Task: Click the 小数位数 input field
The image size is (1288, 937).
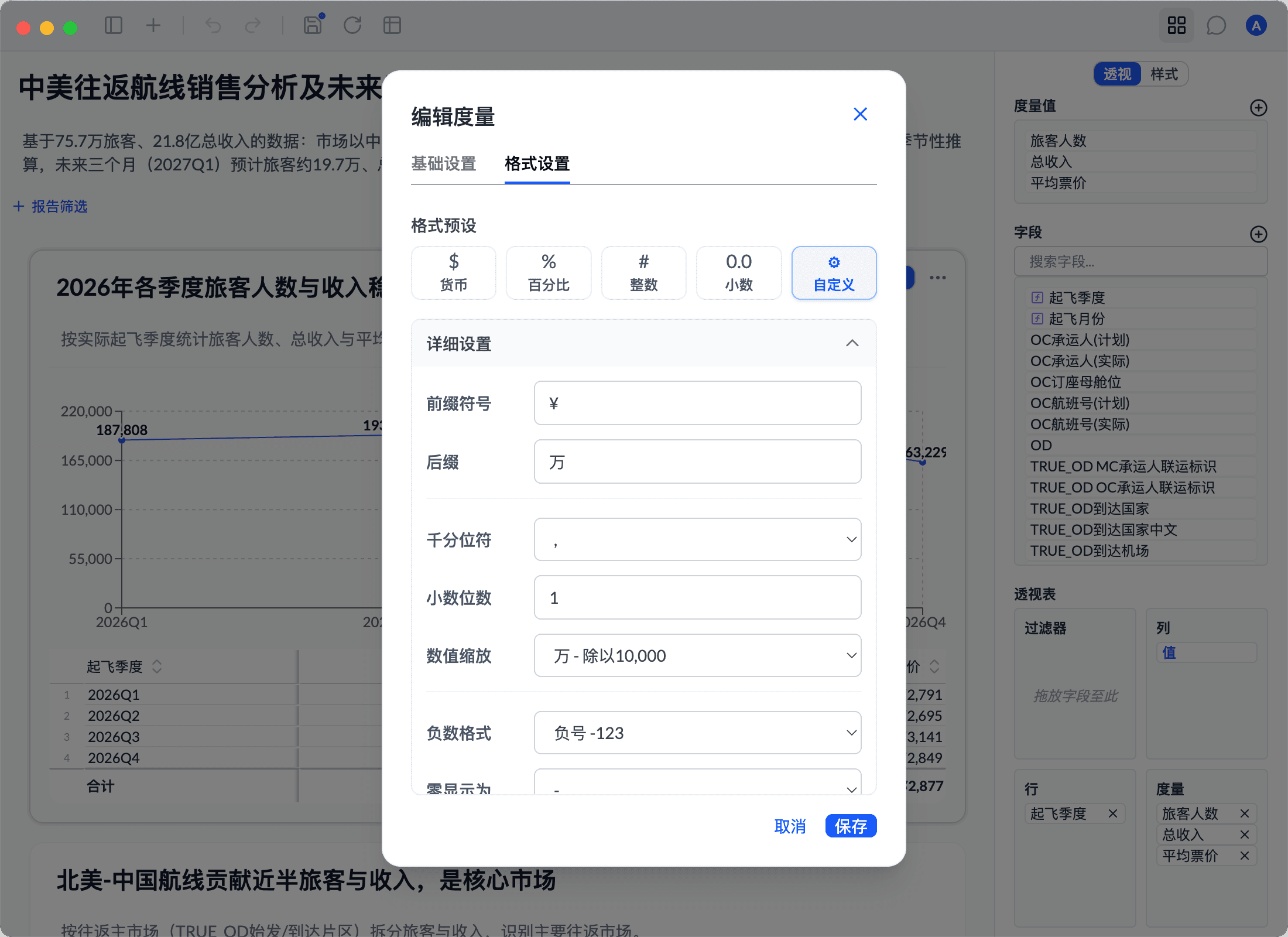Action: (x=697, y=597)
